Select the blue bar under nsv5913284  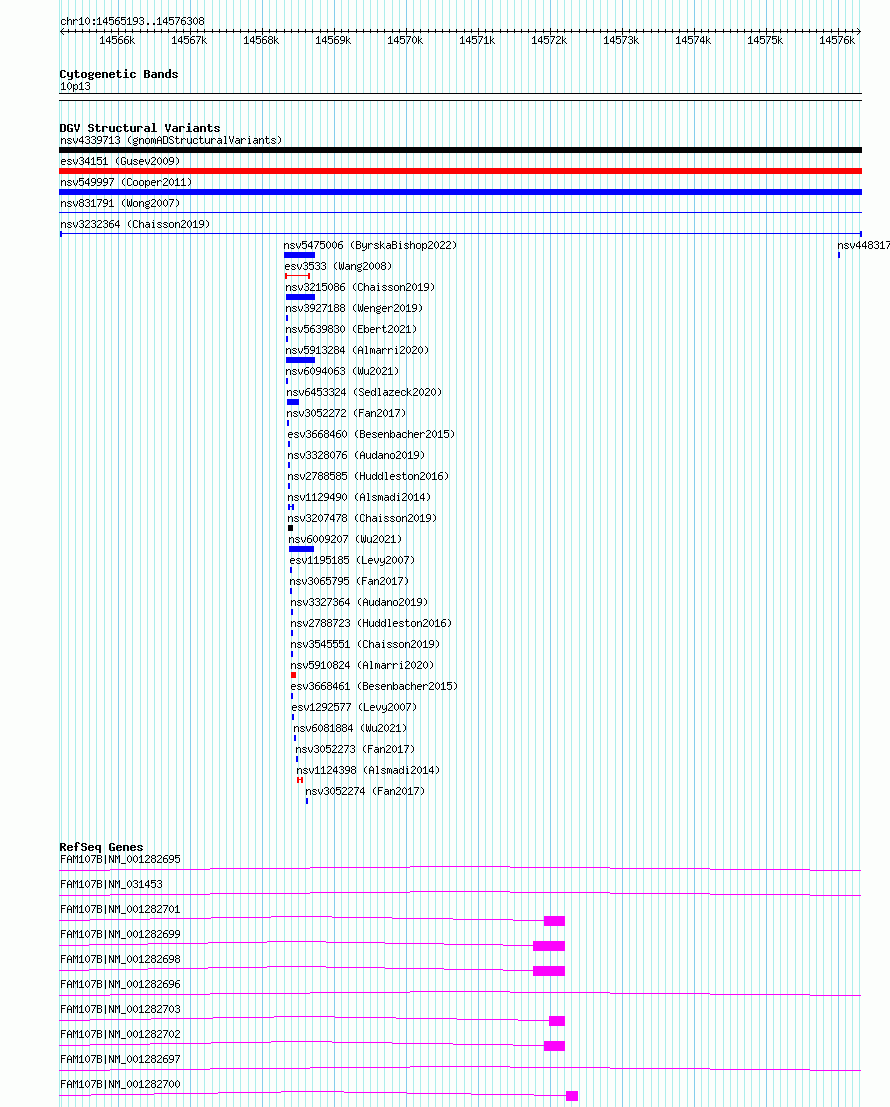point(300,360)
